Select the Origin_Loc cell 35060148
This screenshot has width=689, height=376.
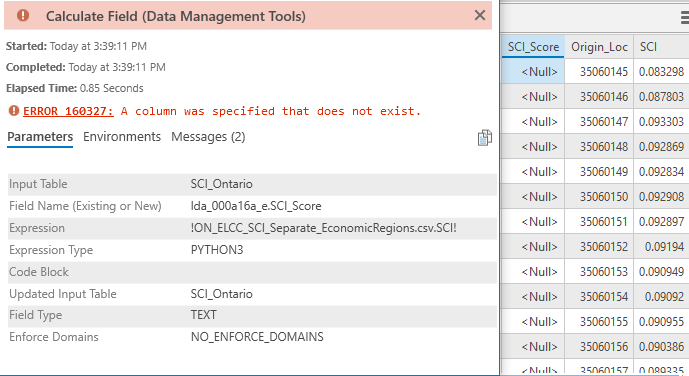click(x=599, y=147)
